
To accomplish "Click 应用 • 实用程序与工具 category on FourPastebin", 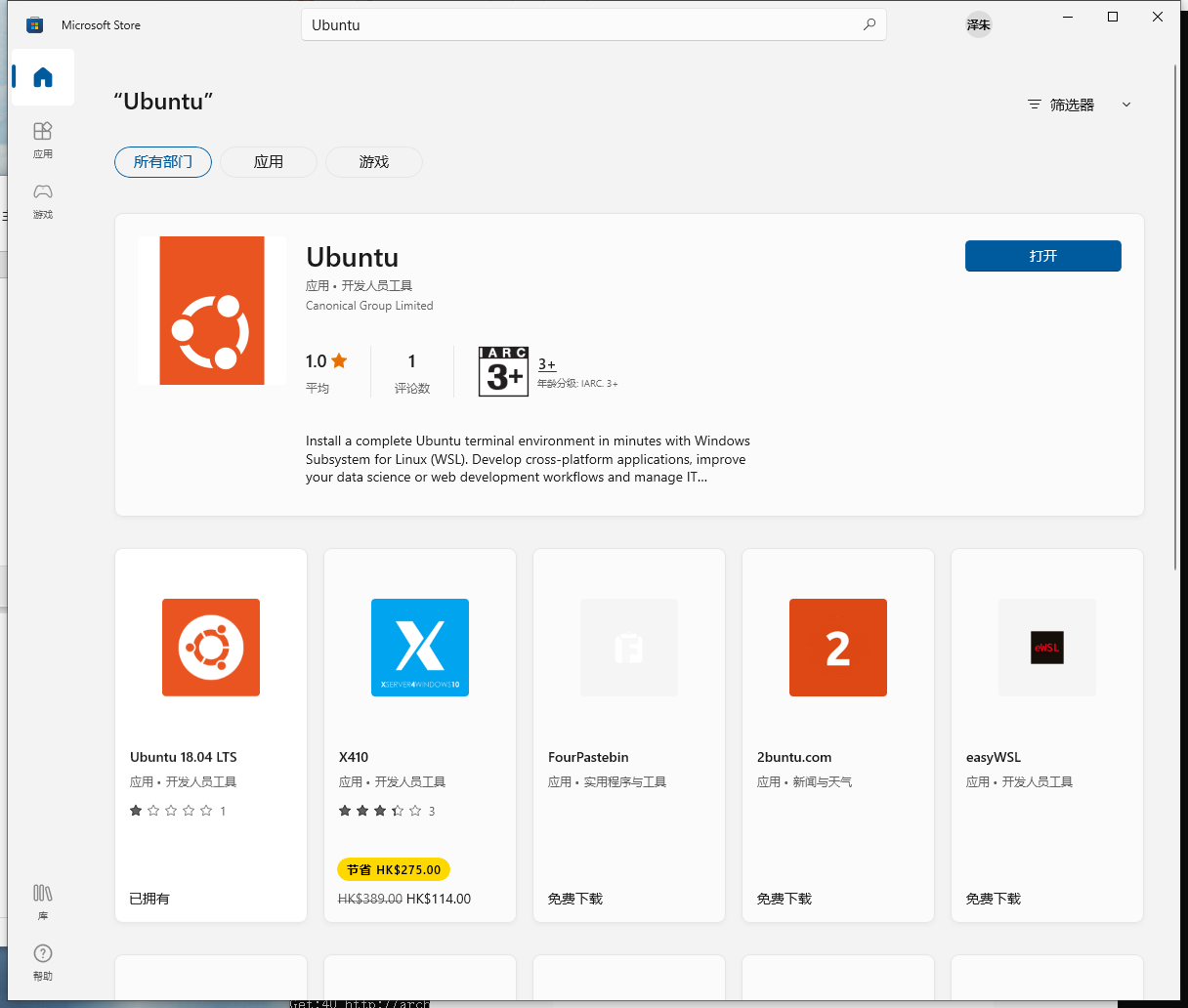I will click(x=608, y=781).
